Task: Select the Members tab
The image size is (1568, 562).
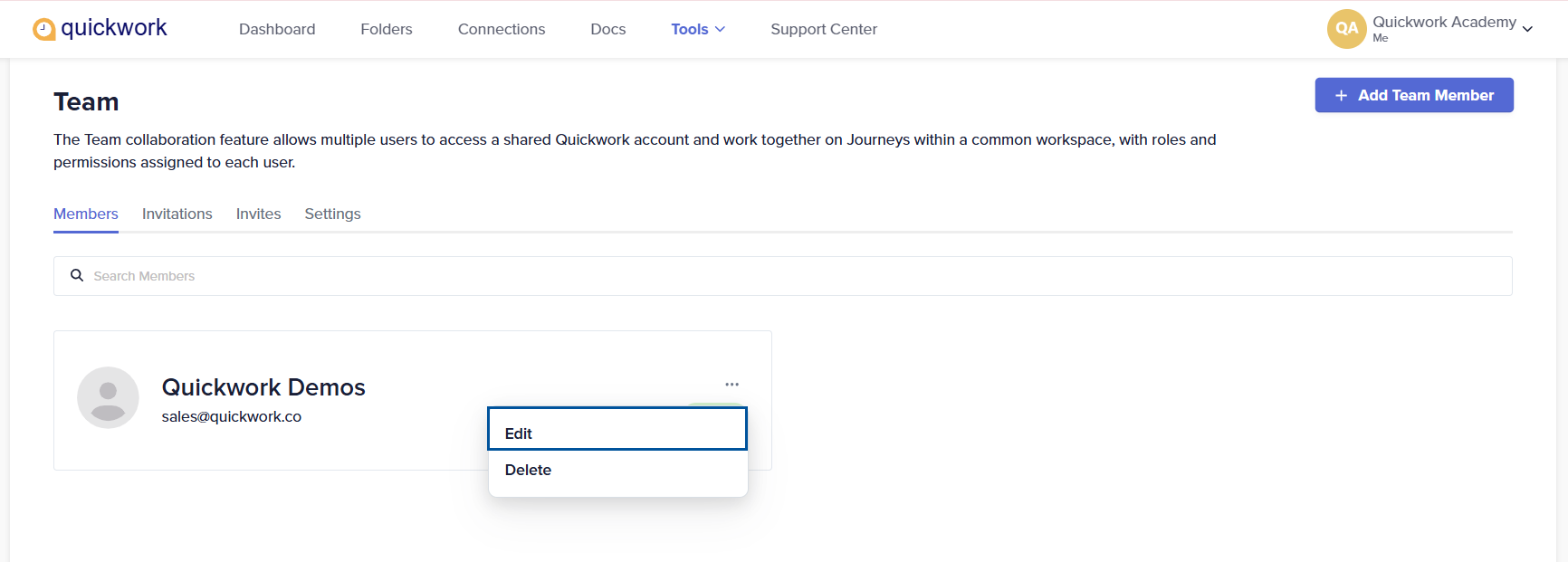Action: (86, 214)
